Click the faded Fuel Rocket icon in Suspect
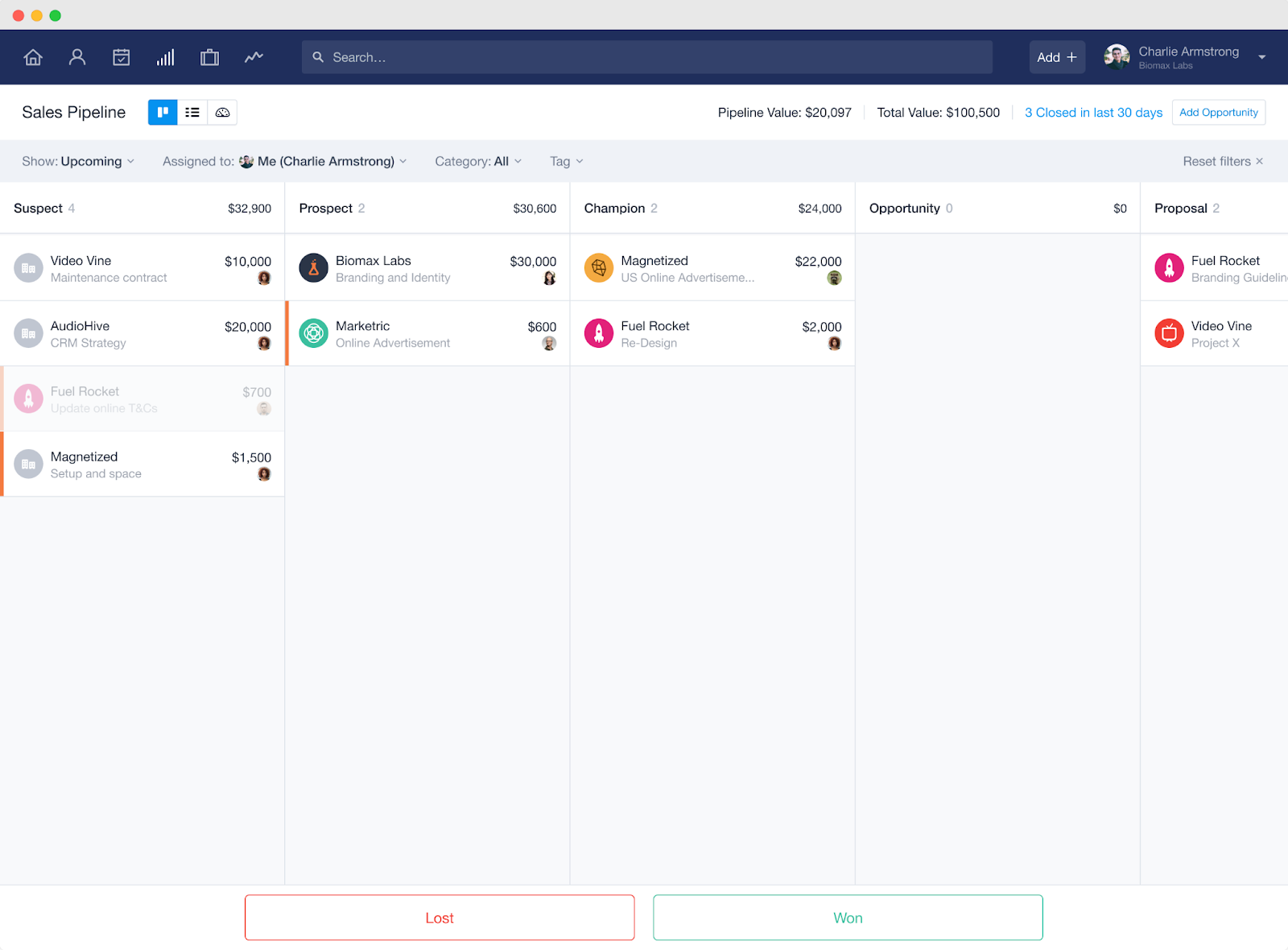Viewport: 1288px width, 950px height. (28, 399)
